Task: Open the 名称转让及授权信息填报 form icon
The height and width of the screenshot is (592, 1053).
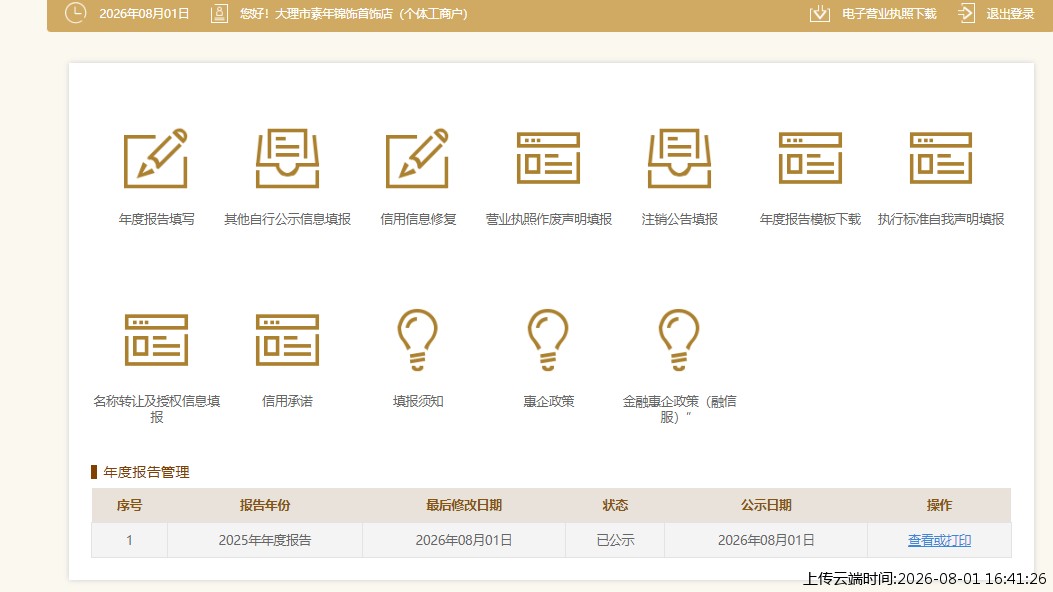Action: 156,340
